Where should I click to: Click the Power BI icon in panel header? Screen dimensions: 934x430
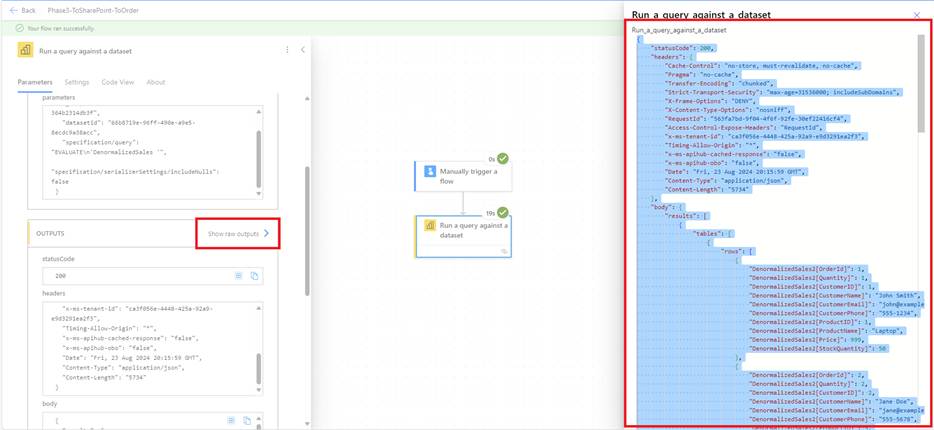(25, 51)
